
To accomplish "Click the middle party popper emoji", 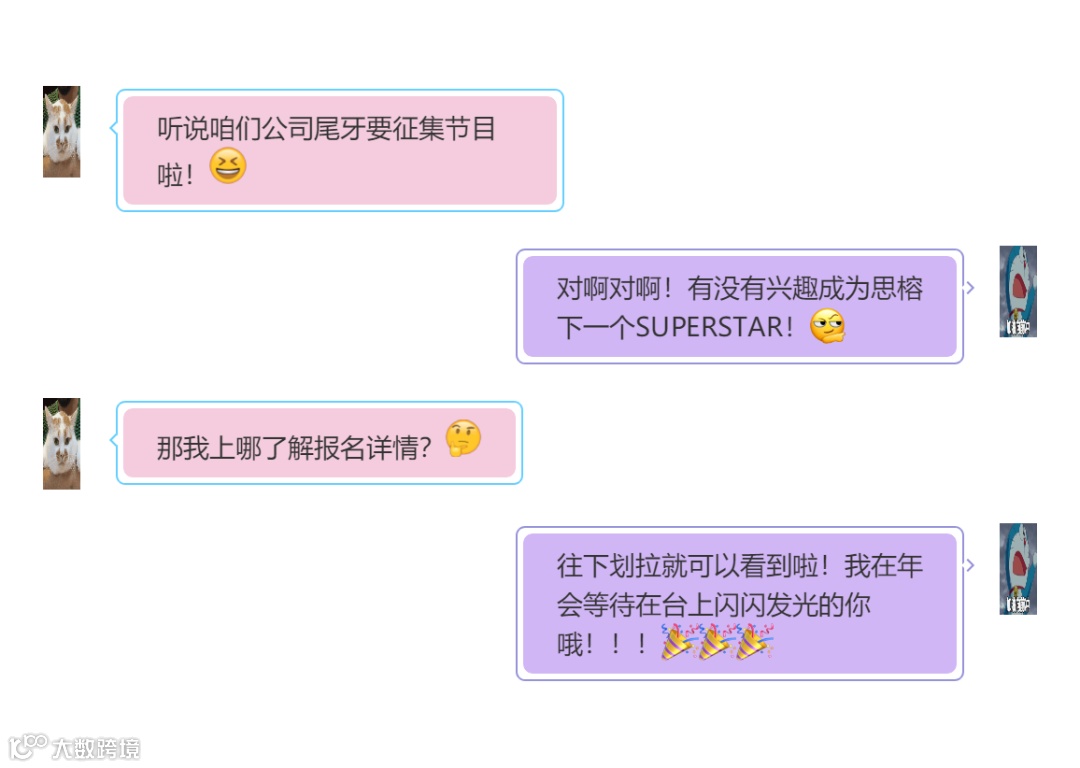I will pyautogui.click(x=716, y=642).
